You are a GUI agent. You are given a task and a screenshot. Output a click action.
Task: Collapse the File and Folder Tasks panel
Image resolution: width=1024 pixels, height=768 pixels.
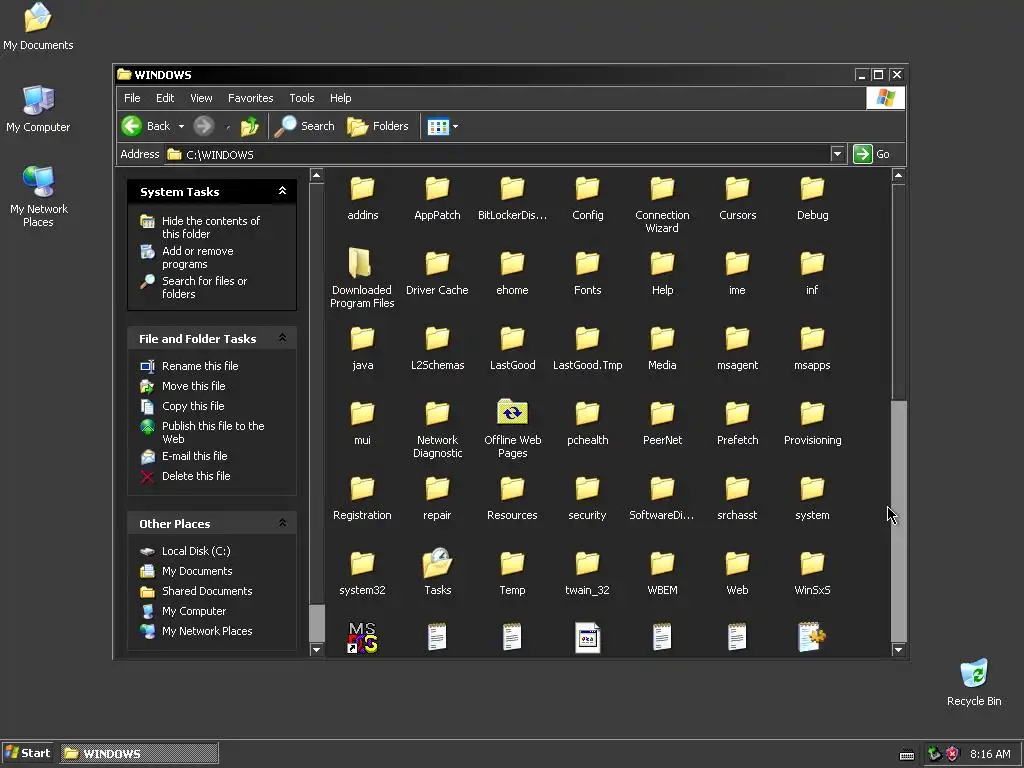[x=282, y=338]
